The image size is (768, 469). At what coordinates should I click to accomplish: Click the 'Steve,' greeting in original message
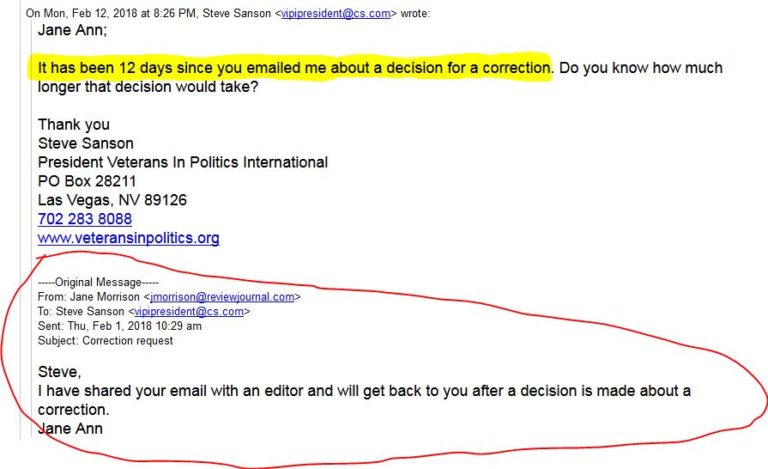pyautogui.click(x=59, y=372)
